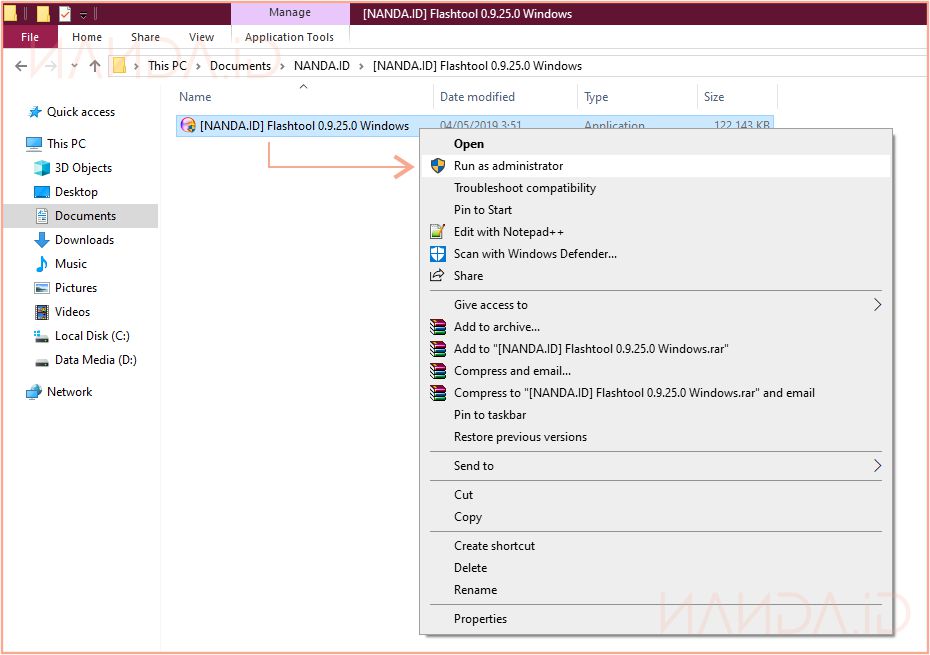Image resolution: width=930 pixels, height=655 pixels.
Task: Click the Run as administrator shield icon
Action: 437,166
